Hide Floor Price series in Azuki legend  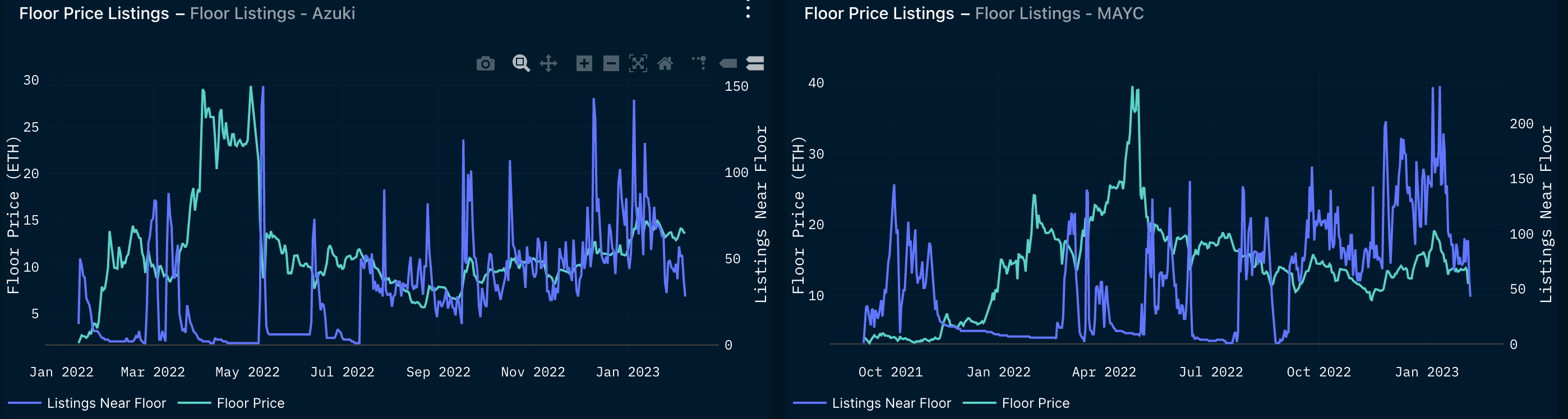(x=250, y=403)
